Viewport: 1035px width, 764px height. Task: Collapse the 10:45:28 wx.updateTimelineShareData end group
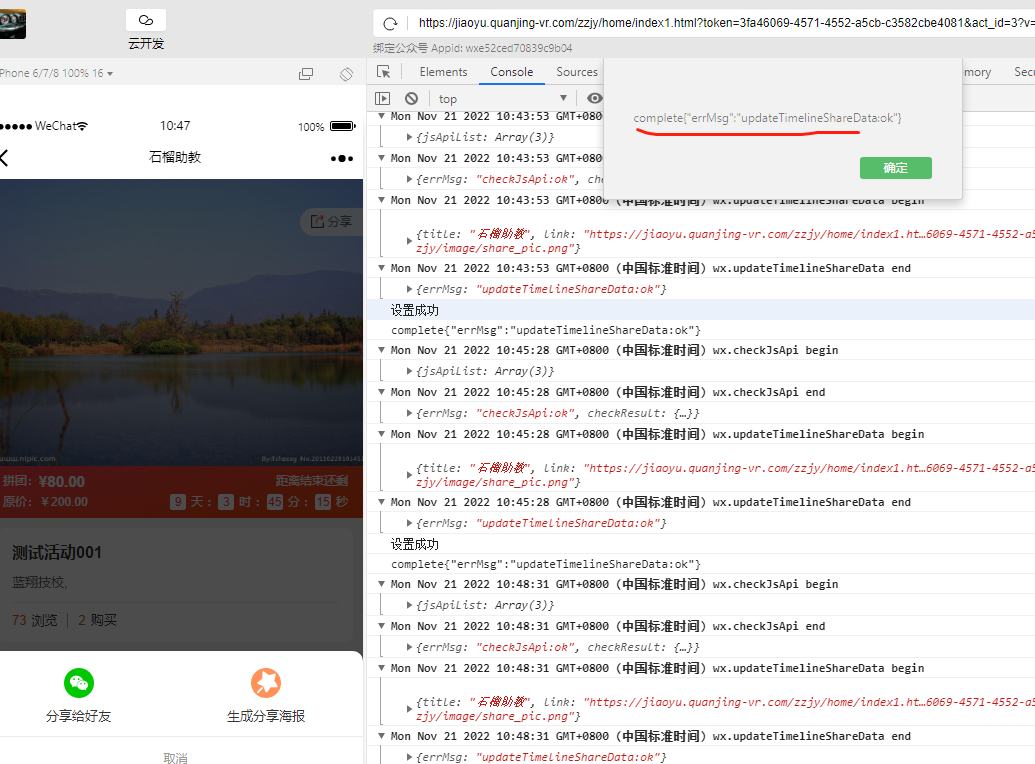(381, 502)
